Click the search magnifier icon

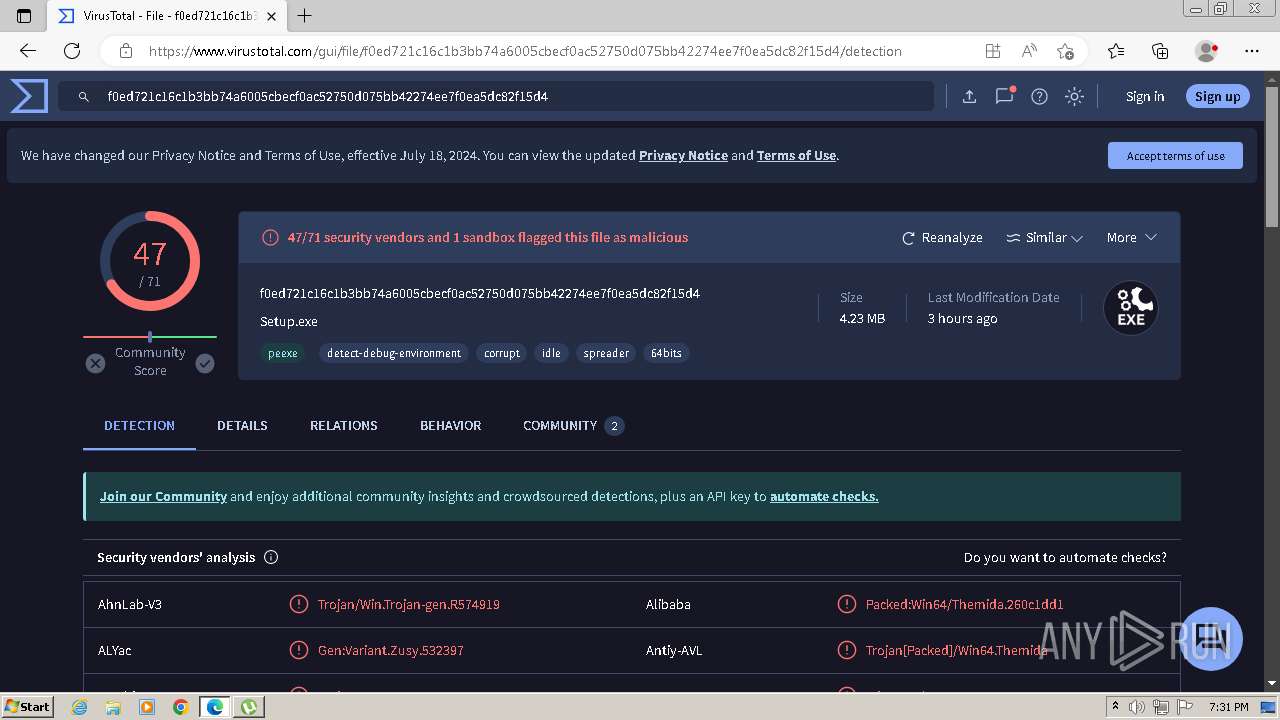pos(85,97)
